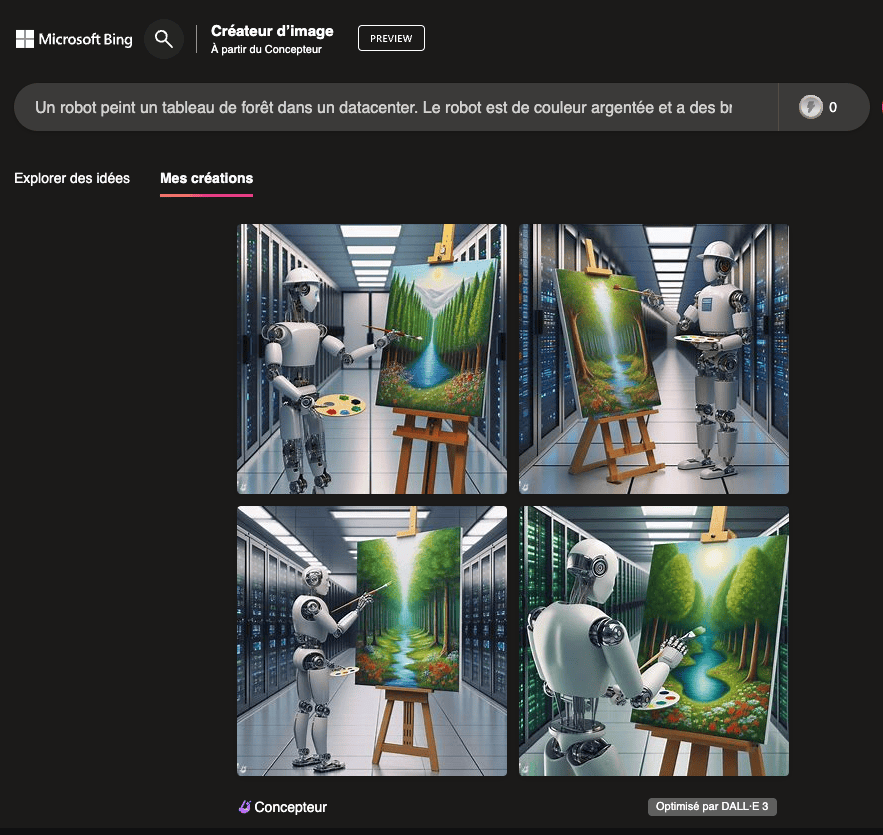Click the À partir du Concepteur subtitle
This screenshot has width=883, height=835.
point(266,50)
